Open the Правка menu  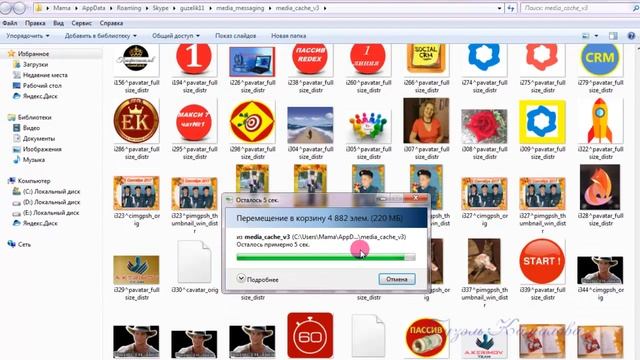[x=35, y=23]
